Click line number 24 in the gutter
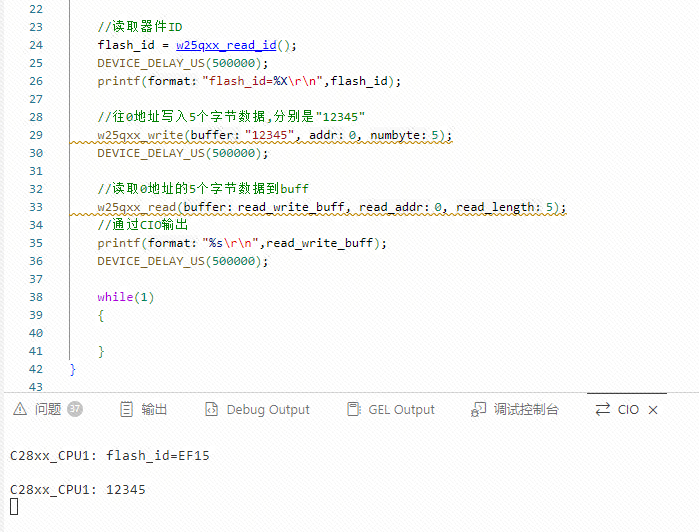Viewport: 699px width, 532px height. pos(36,45)
